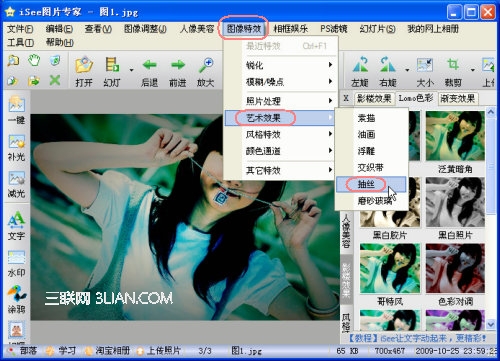Click the 左旋 rotate left icon
Image resolution: width=500 pixels, height=361 pixels.
[x=360, y=65]
